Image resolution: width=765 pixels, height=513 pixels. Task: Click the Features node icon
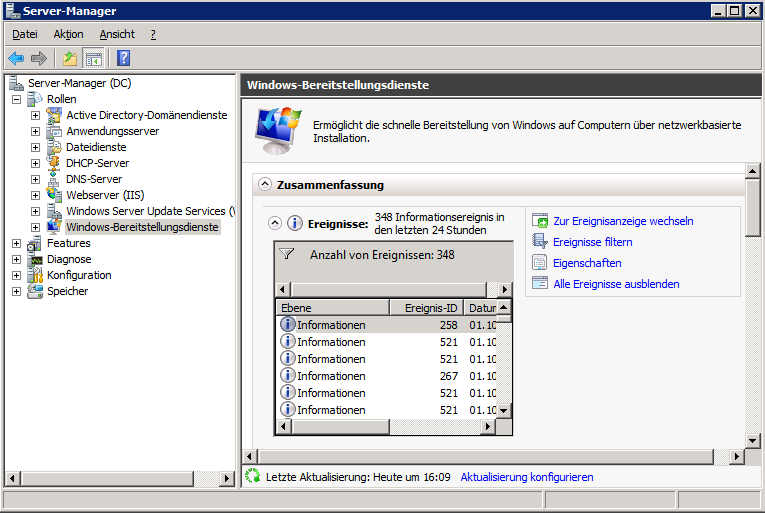point(35,243)
